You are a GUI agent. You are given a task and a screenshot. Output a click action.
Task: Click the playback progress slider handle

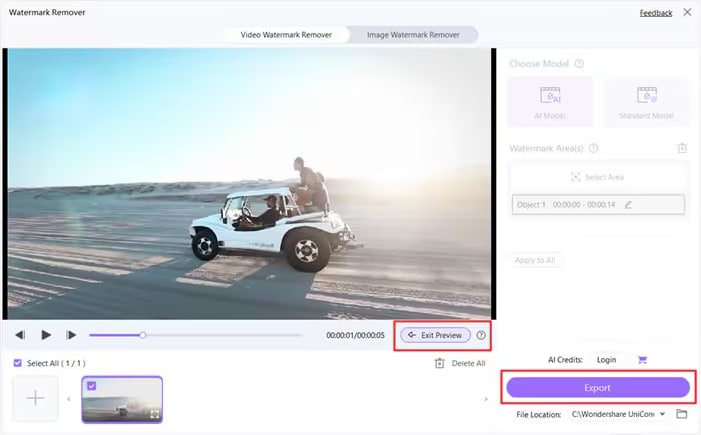tap(143, 335)
